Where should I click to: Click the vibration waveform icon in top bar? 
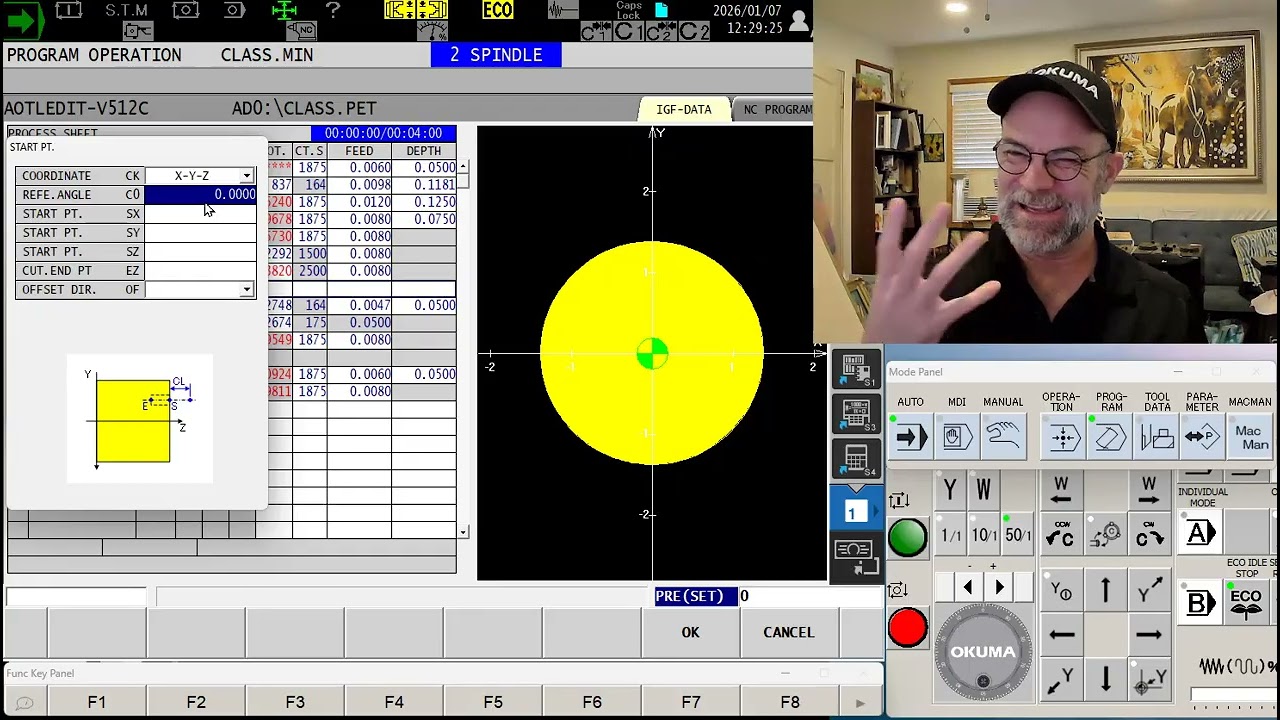click(563, 11)
